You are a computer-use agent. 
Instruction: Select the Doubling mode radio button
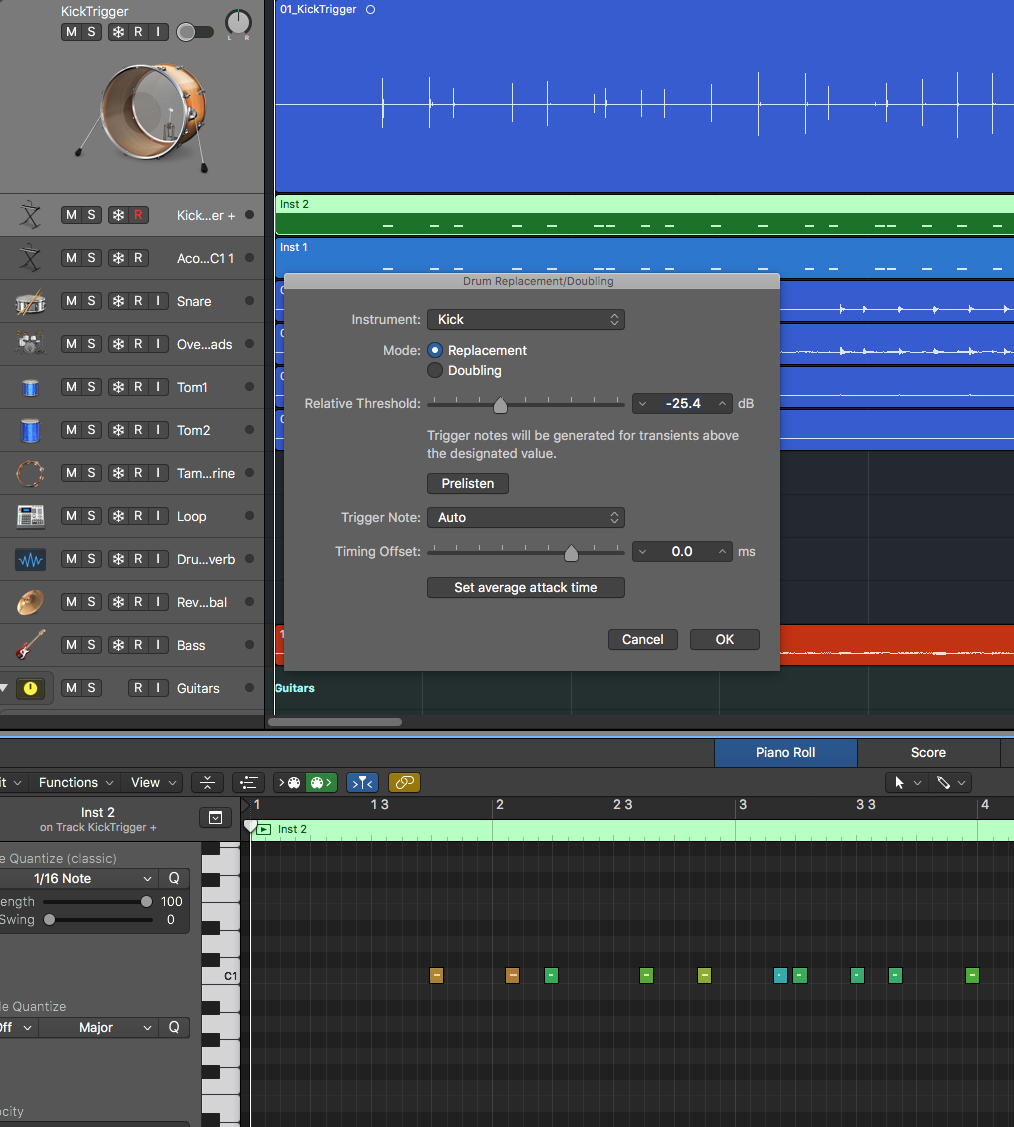coord(435,371)
